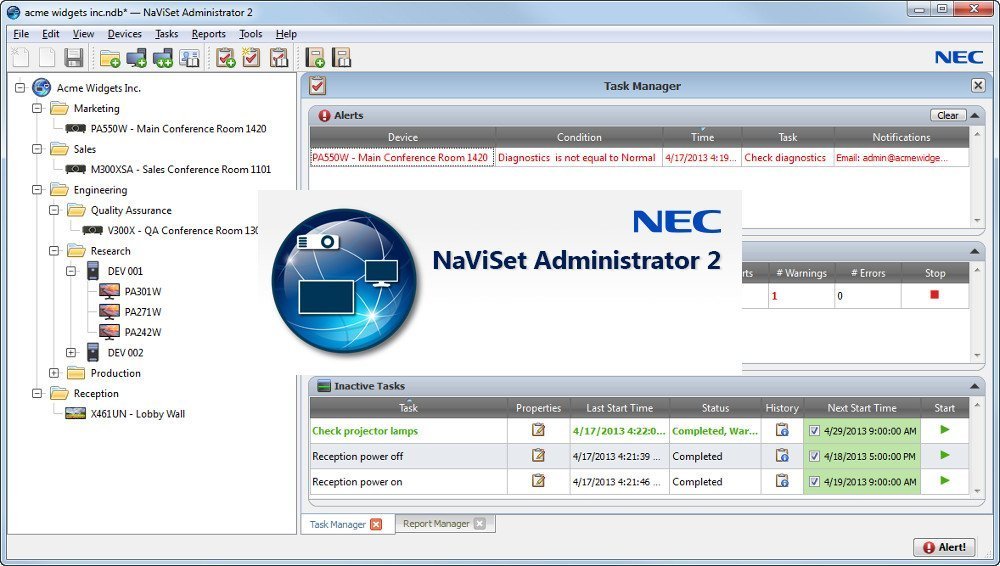Sort inactive tasks by Next Start Time
The height and width of the screenshot is (566, 1000).
pos(862,408)
